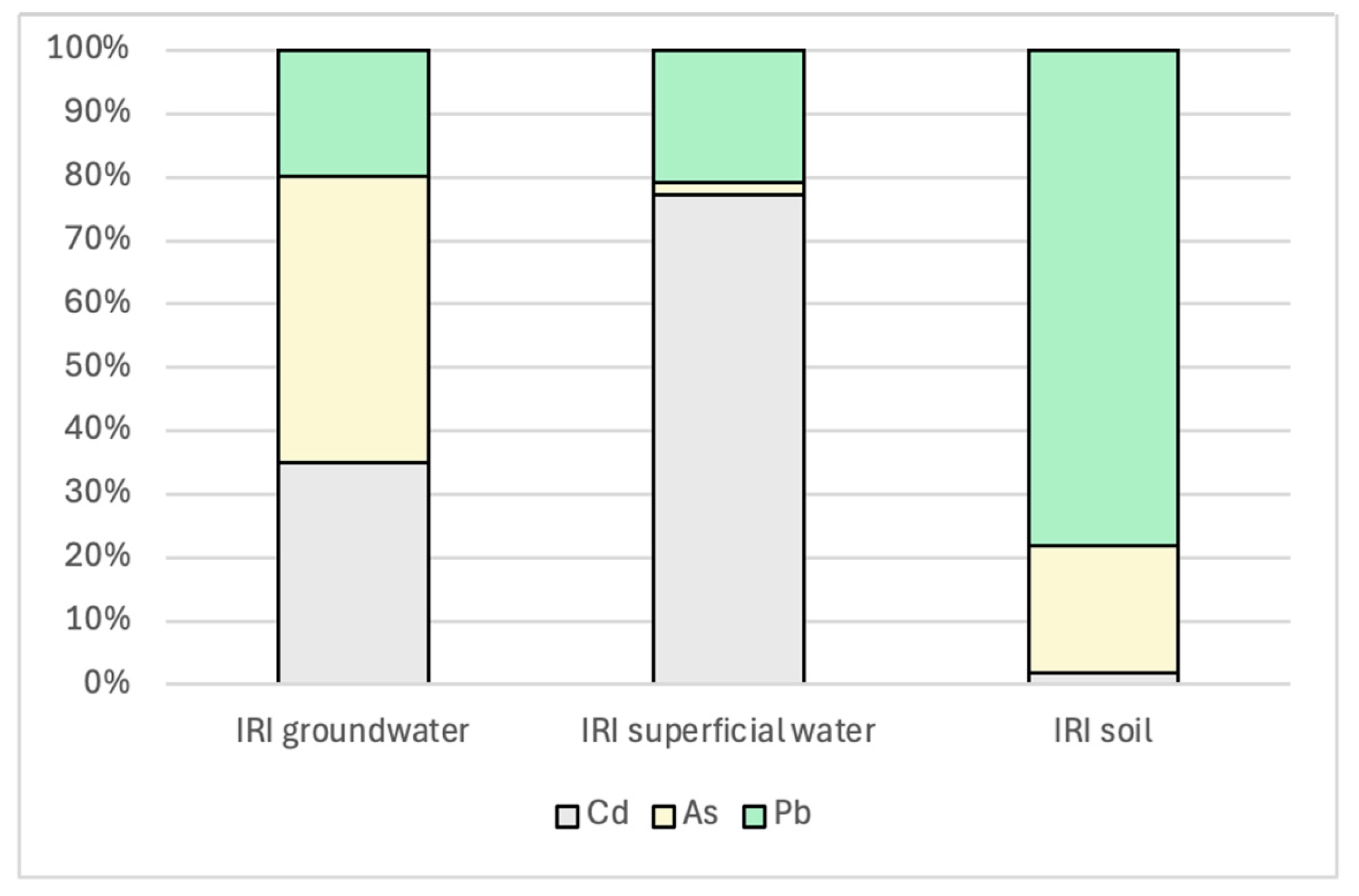Click the 'IRI groundwater' axis label
This screenshot has height=896, width=1359.
(x=352, y=731)
